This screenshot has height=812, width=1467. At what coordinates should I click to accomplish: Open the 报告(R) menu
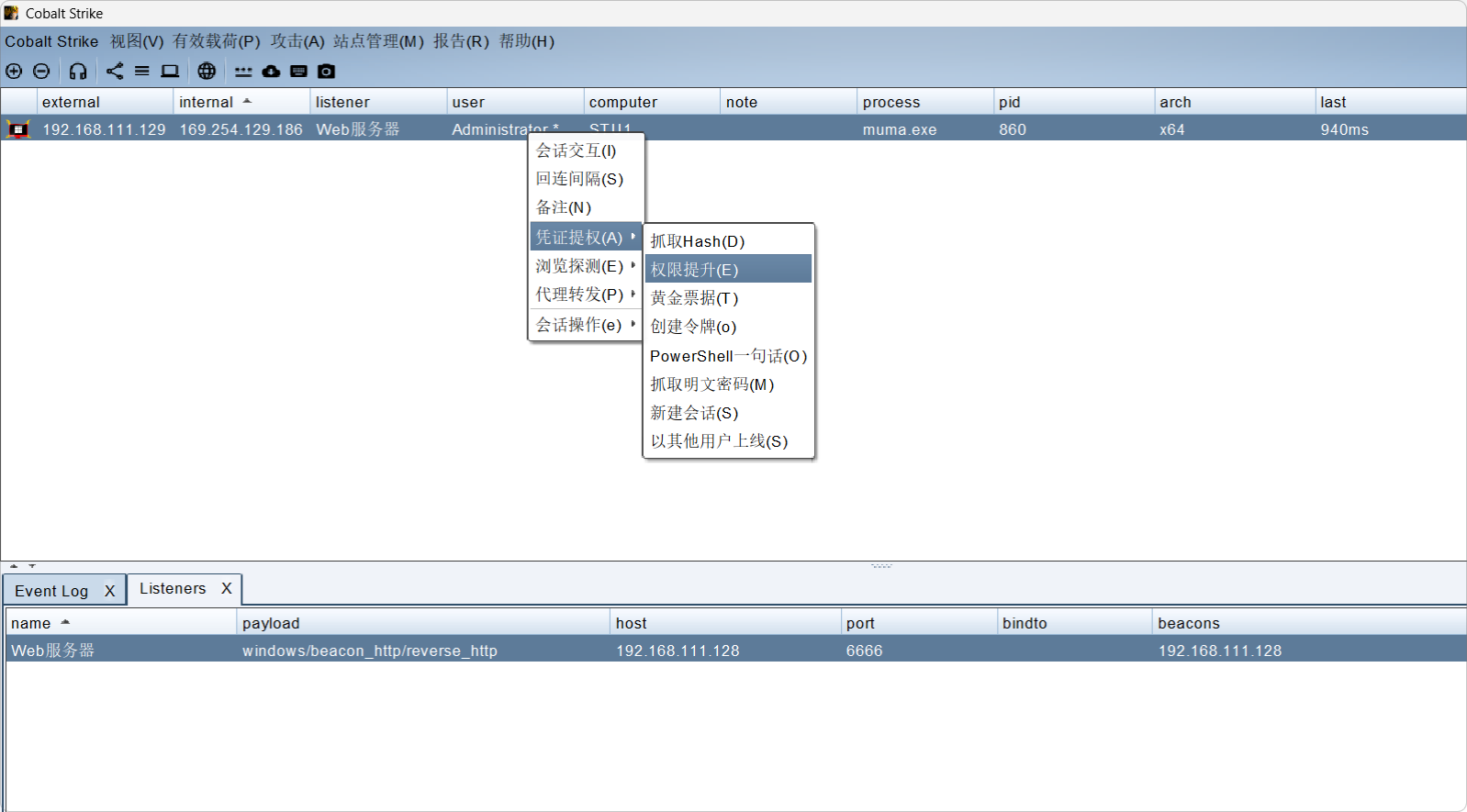click(x=461, y=41)
